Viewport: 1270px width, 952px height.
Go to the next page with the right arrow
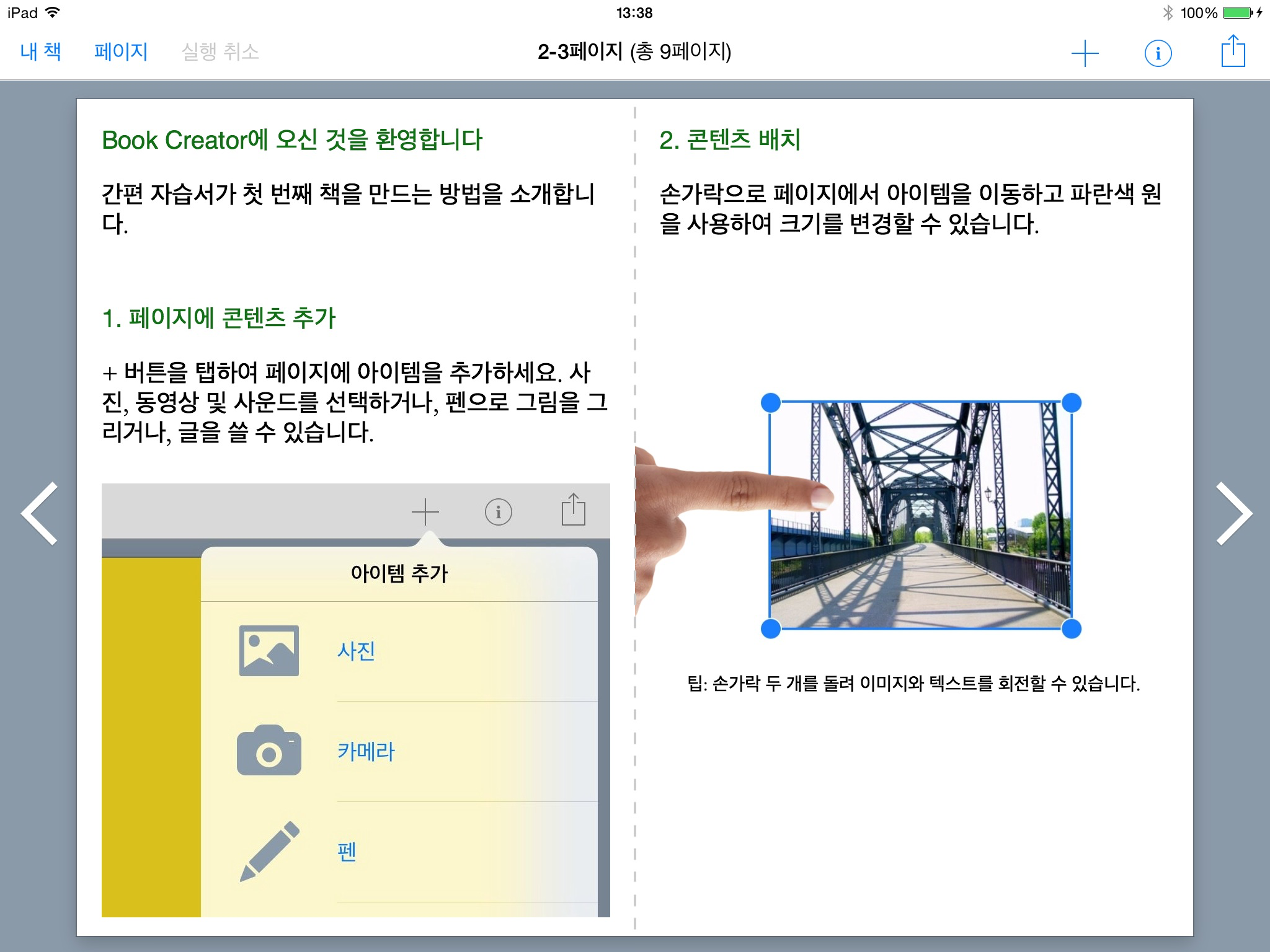click(1234, 513)
